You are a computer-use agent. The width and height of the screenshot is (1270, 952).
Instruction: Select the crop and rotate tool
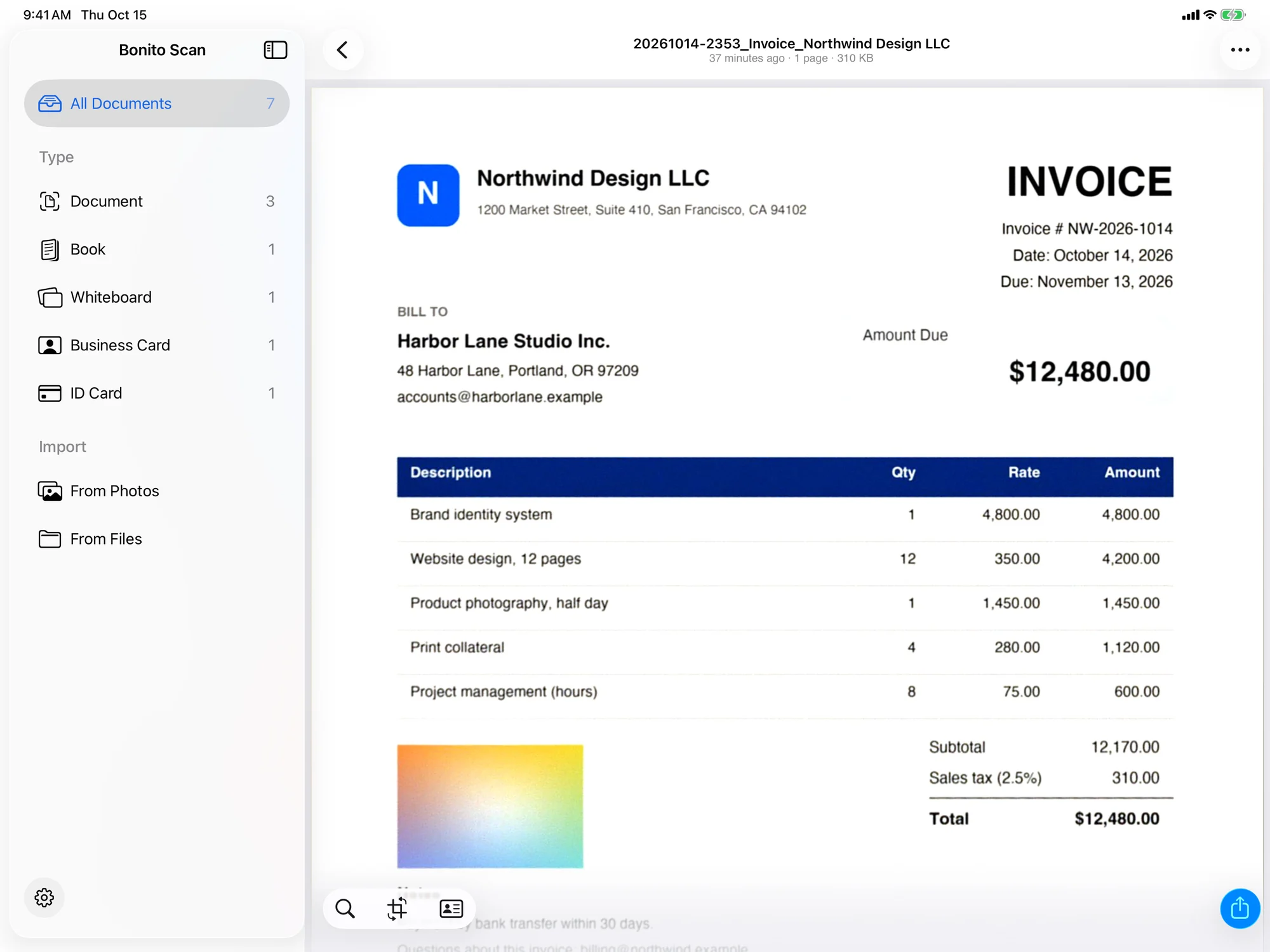pyautogui.click(x=398, y=908)
